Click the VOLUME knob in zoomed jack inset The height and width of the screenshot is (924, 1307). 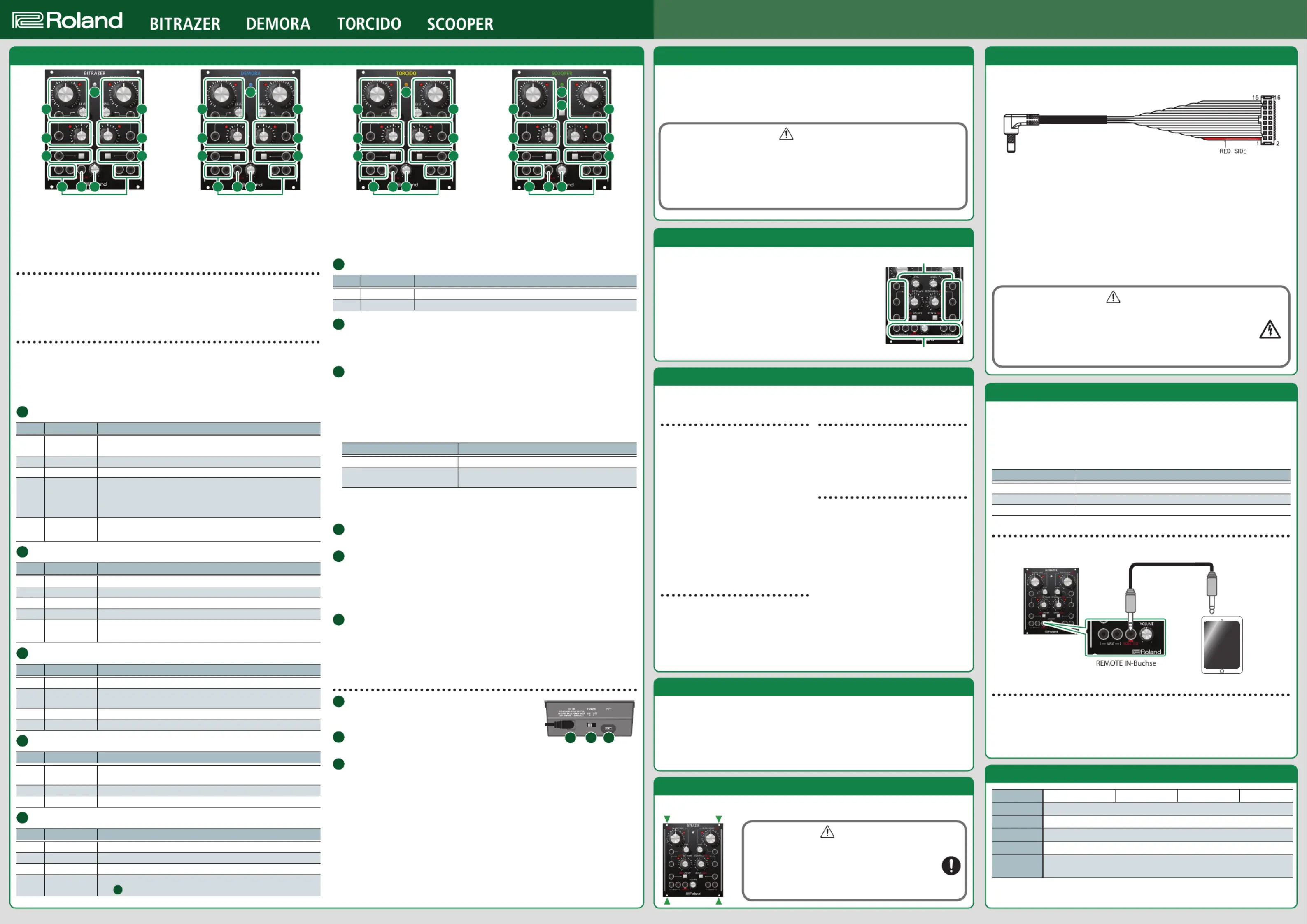click(1146, 634)
